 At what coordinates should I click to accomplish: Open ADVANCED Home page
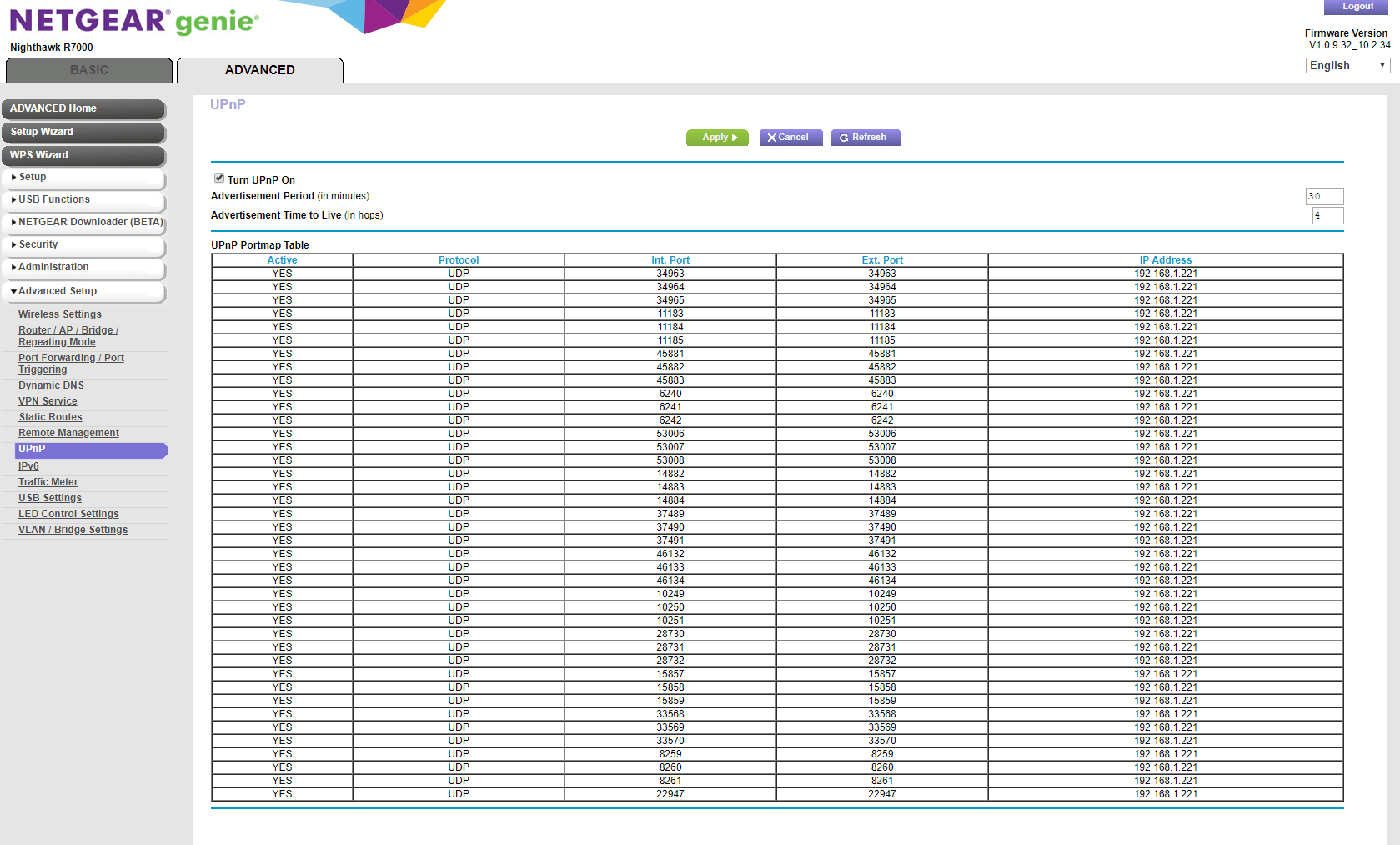coord(83,108)
